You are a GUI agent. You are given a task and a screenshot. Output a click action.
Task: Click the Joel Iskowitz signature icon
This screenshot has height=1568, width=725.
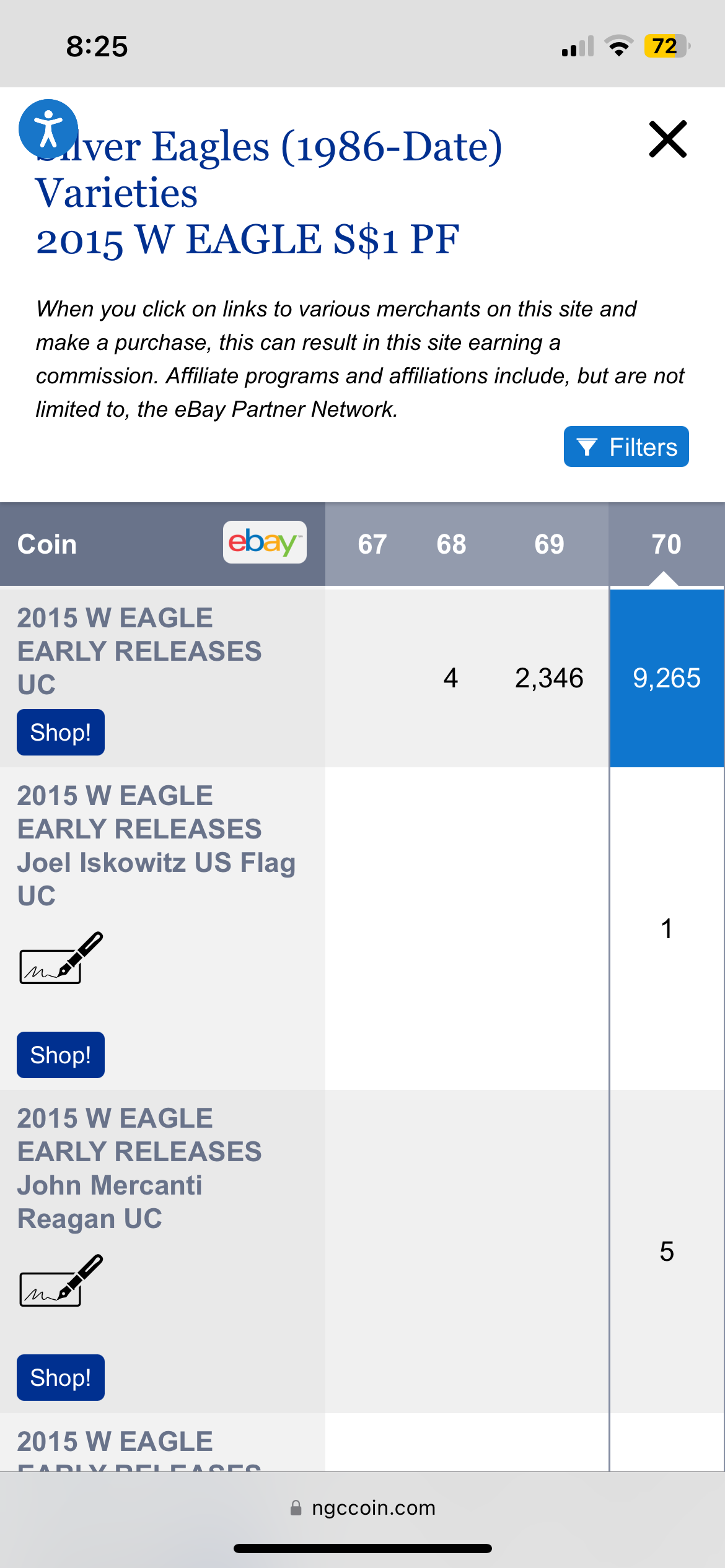[61, 958]
